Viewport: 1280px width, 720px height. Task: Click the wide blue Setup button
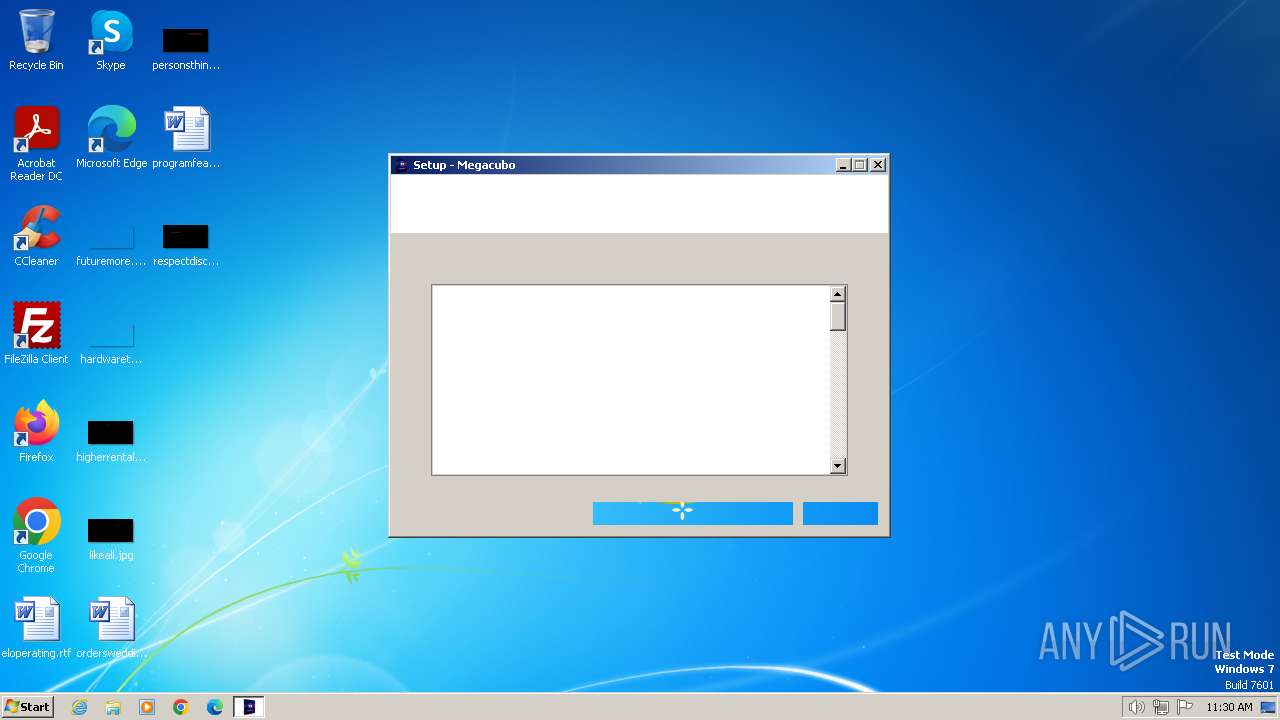coord(692,513)
